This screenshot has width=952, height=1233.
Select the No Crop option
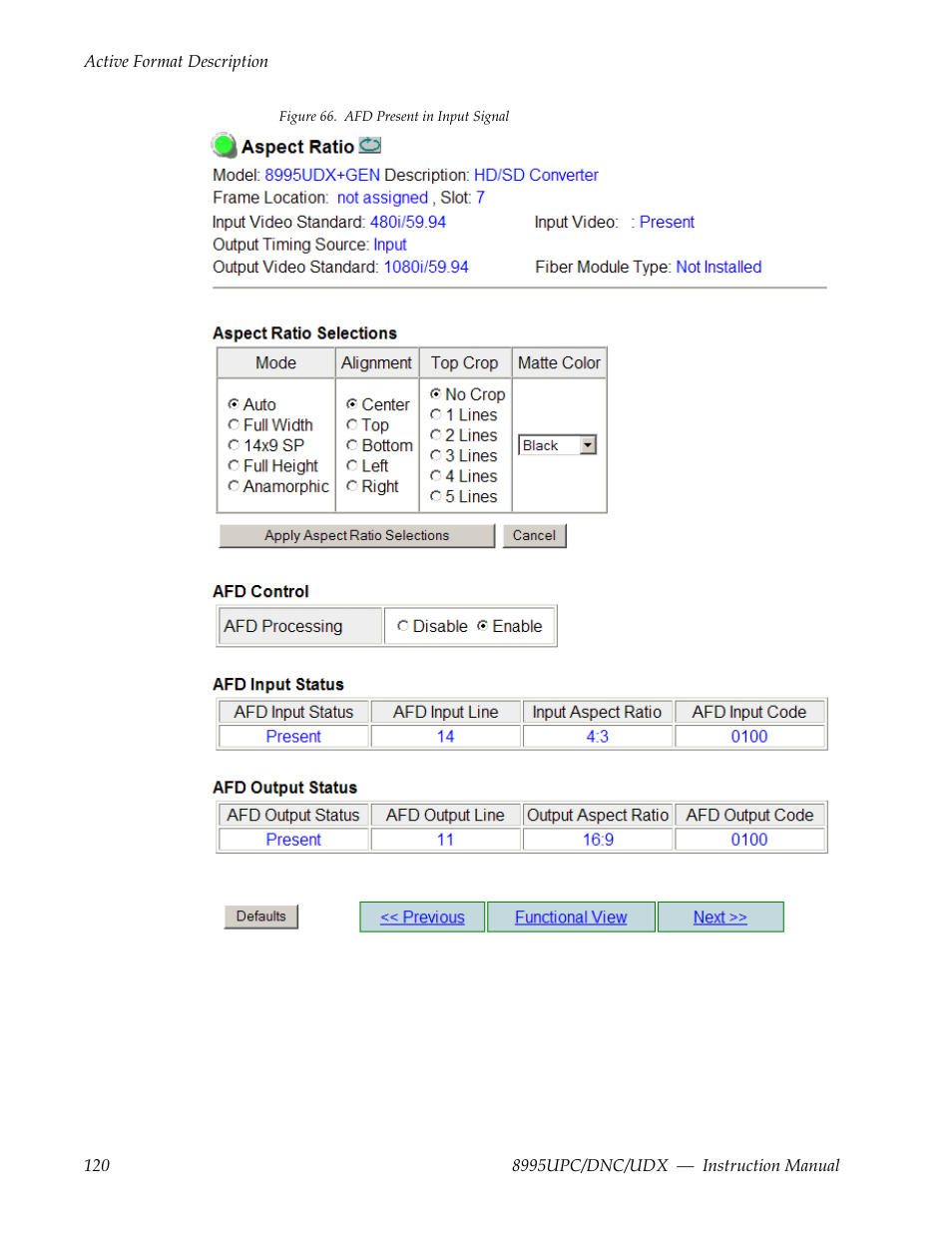click(x=436, y=393)
